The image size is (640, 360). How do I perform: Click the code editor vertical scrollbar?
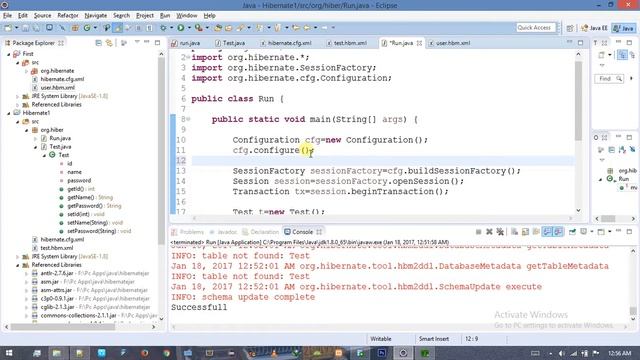point(578,100)
